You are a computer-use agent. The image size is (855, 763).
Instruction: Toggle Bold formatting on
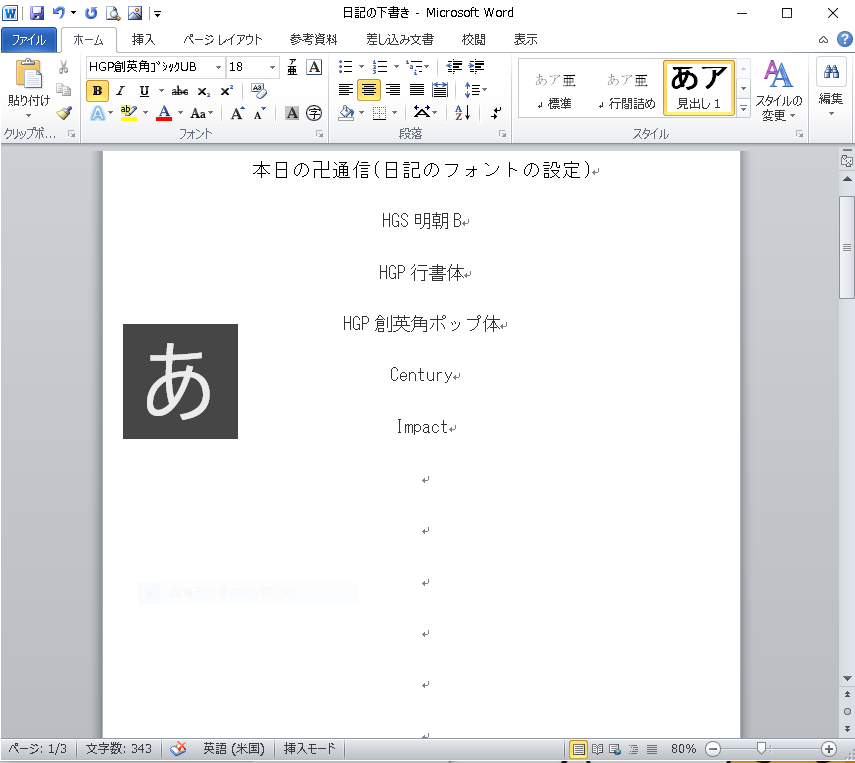coord(97,90)
